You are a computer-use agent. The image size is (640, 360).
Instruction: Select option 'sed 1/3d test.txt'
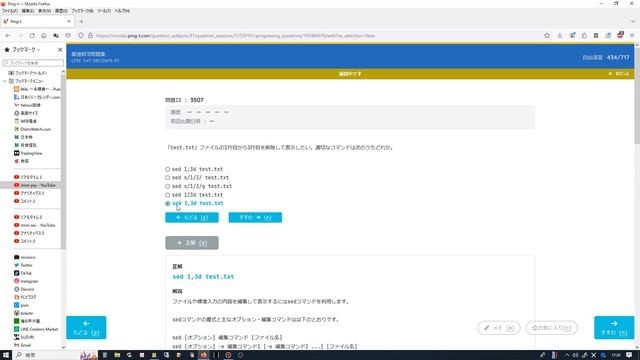[167, 195]
